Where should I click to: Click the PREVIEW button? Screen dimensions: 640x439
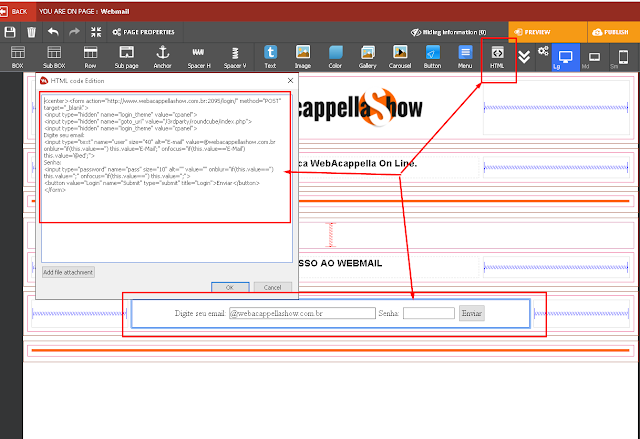point(547,32)
